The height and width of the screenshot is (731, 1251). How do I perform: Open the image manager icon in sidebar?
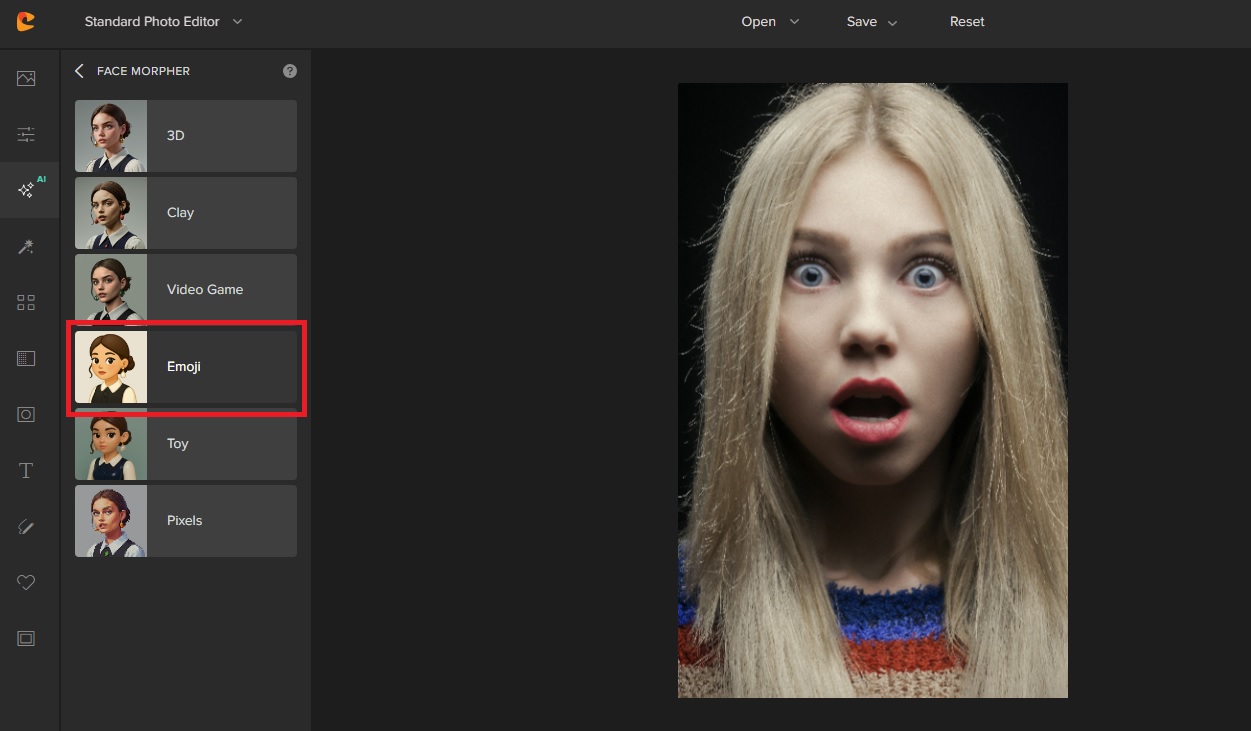(26, 79)
